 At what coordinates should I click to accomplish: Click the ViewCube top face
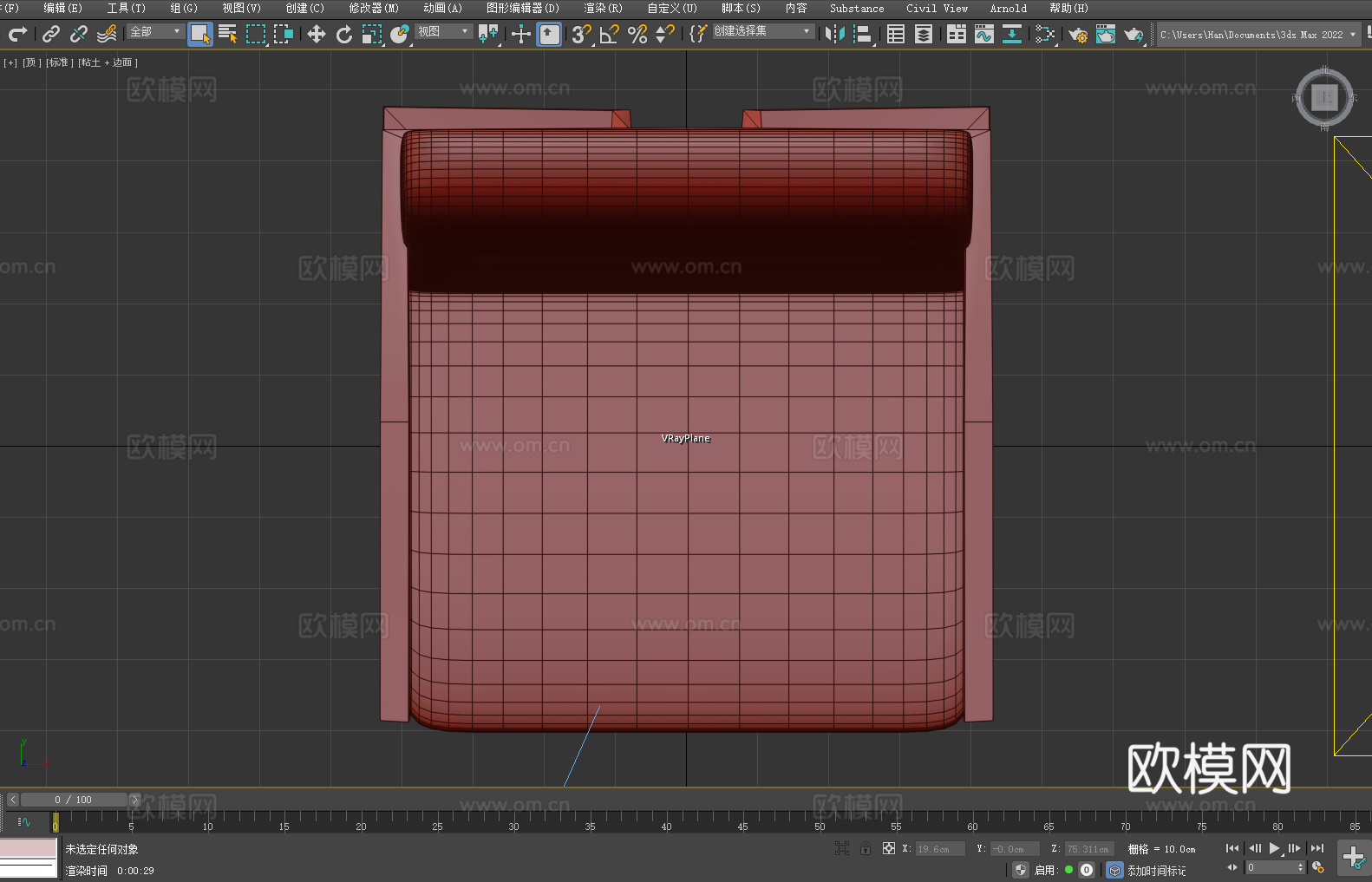pos(1324,97)
